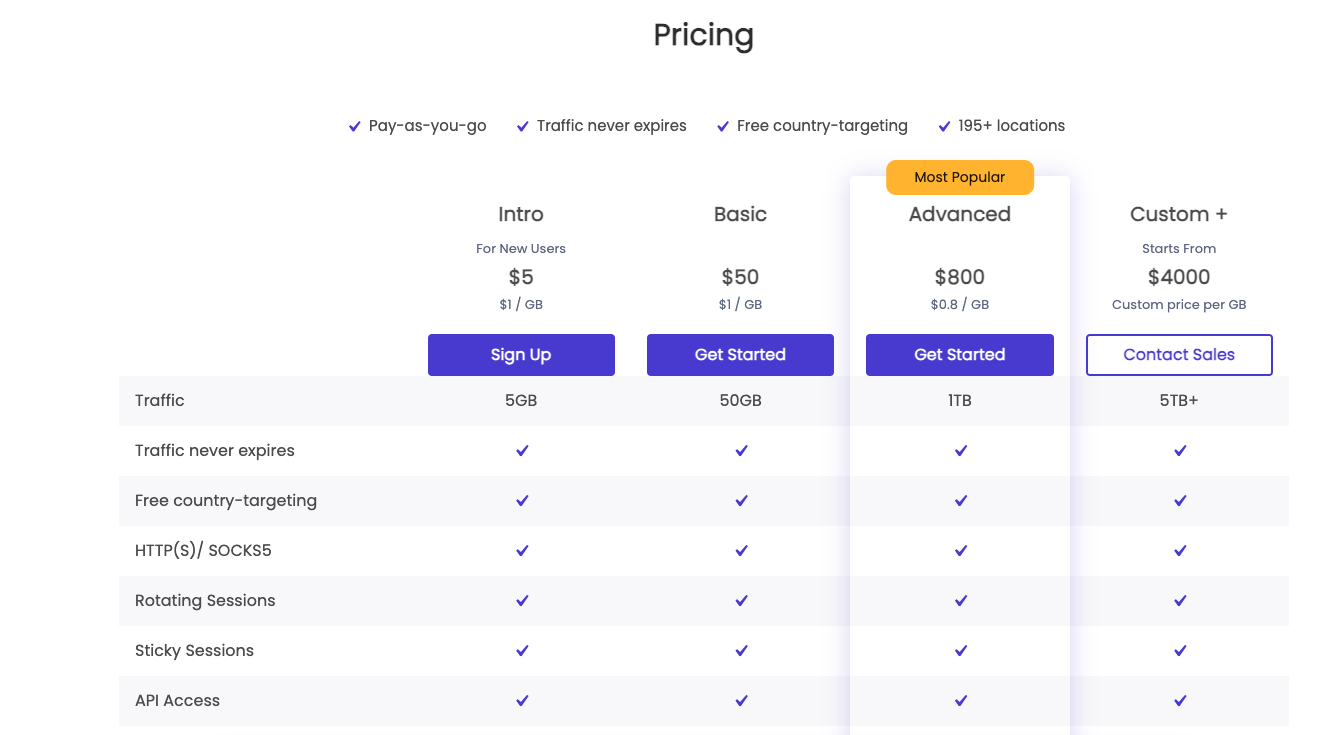Click the 5TB+ traffic value

pyautogui.click(x=1179, y=401)
